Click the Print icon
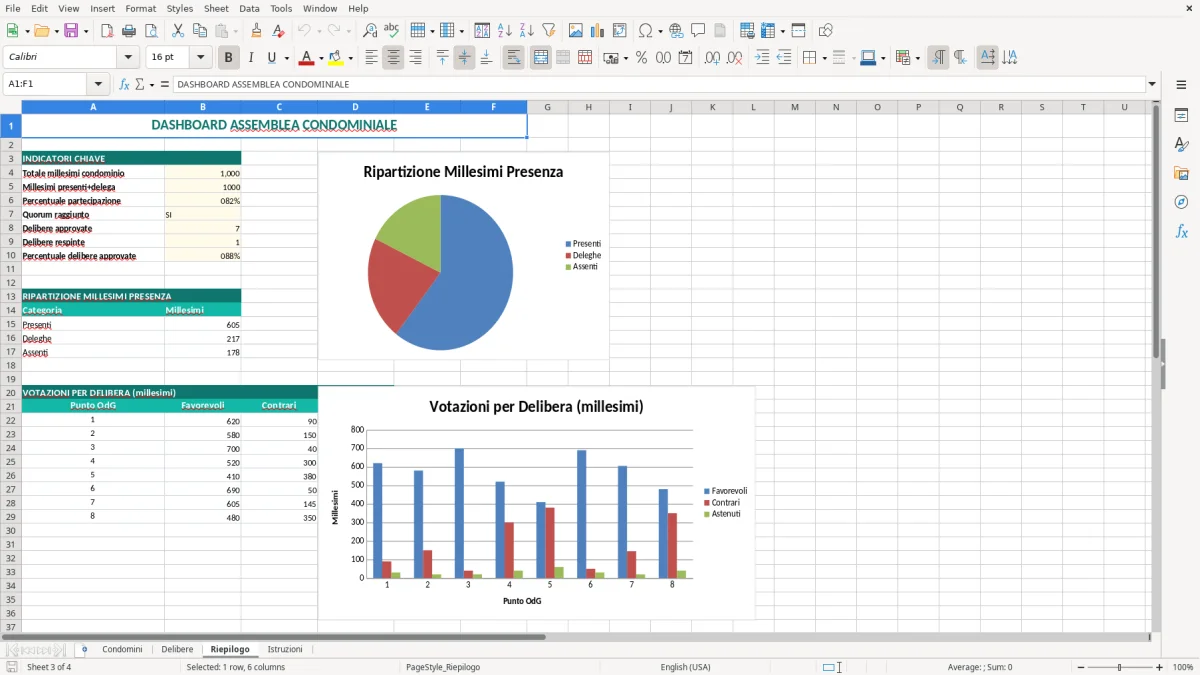This screenshot has height=675, width=1200. 129,31
